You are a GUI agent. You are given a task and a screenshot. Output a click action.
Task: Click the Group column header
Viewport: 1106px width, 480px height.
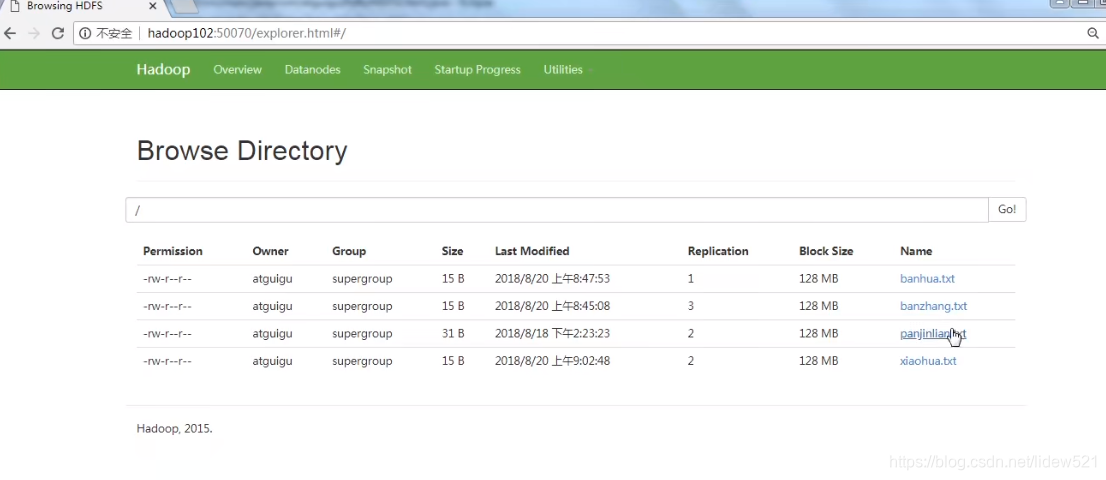pos(349,251)
